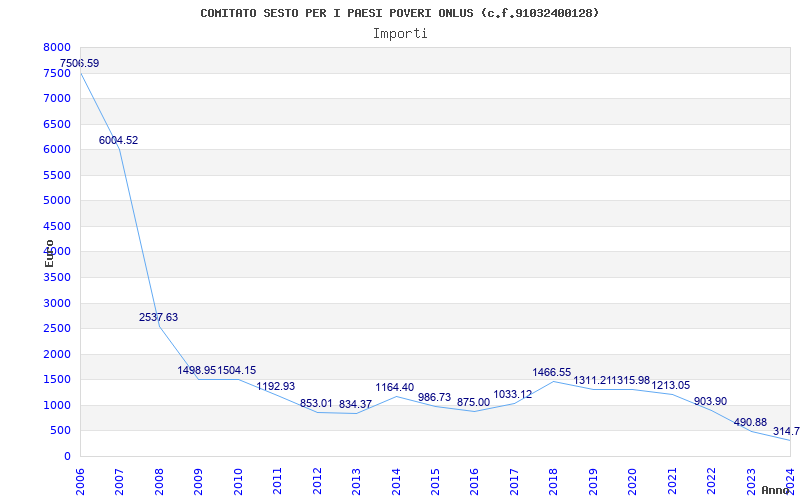Click the x-axis year 2021
This screenshot has height=500, width=800.
pos(672,482)
